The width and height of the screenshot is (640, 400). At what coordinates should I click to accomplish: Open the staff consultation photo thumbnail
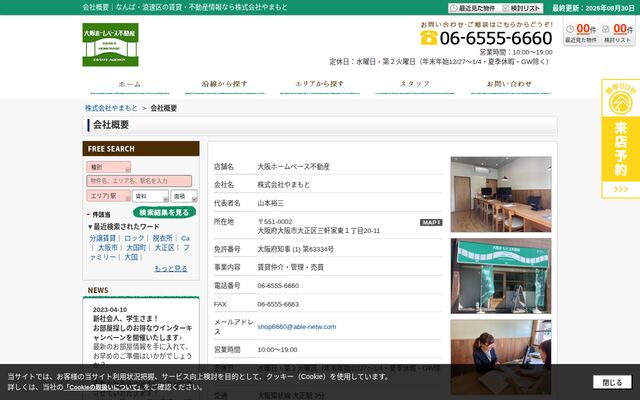tap(501, 357)
